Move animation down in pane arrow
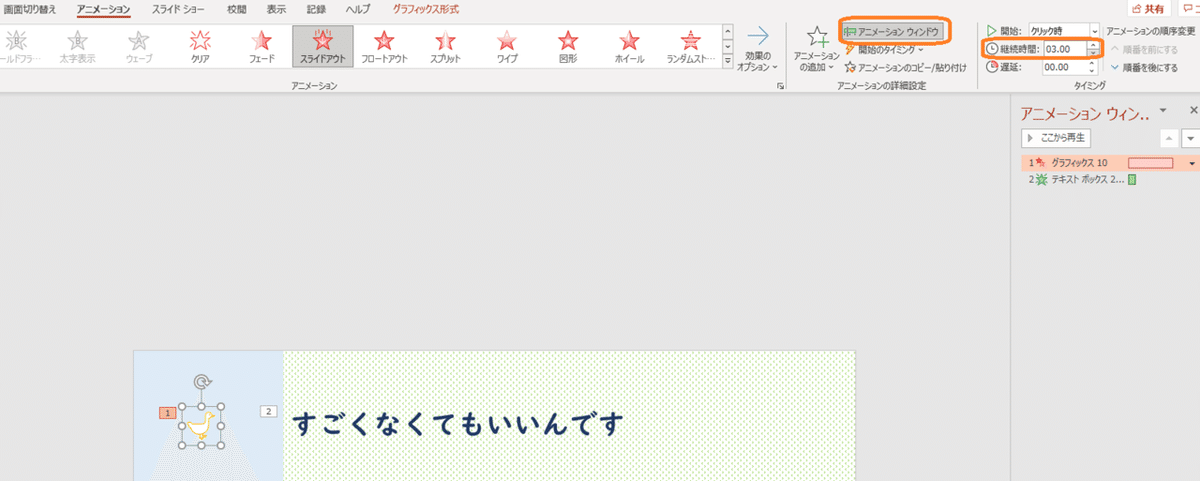This screenshot has width=1200, height=481. 1190,138
